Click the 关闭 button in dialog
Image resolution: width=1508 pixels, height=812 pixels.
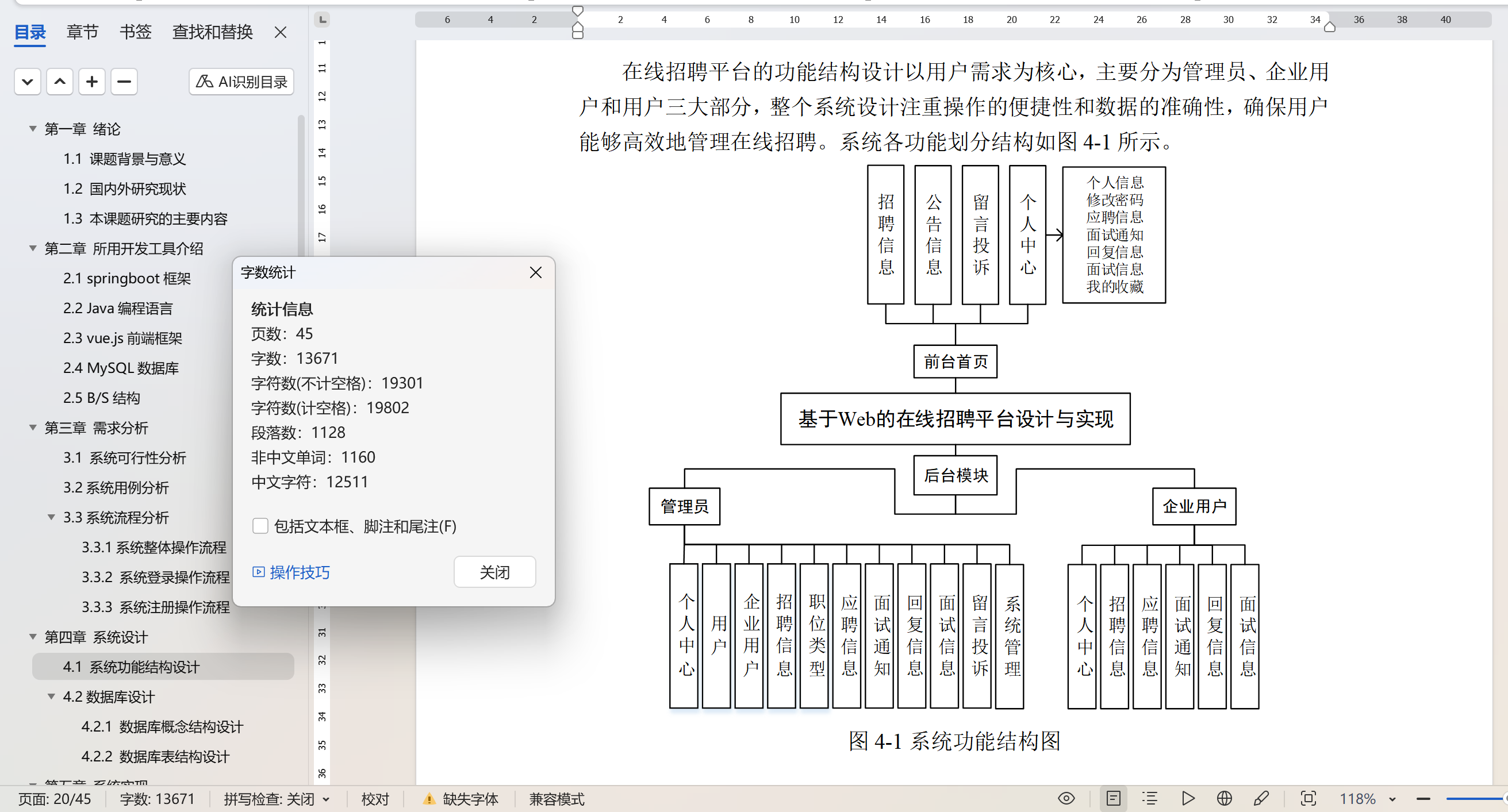(x=494, y=572)
